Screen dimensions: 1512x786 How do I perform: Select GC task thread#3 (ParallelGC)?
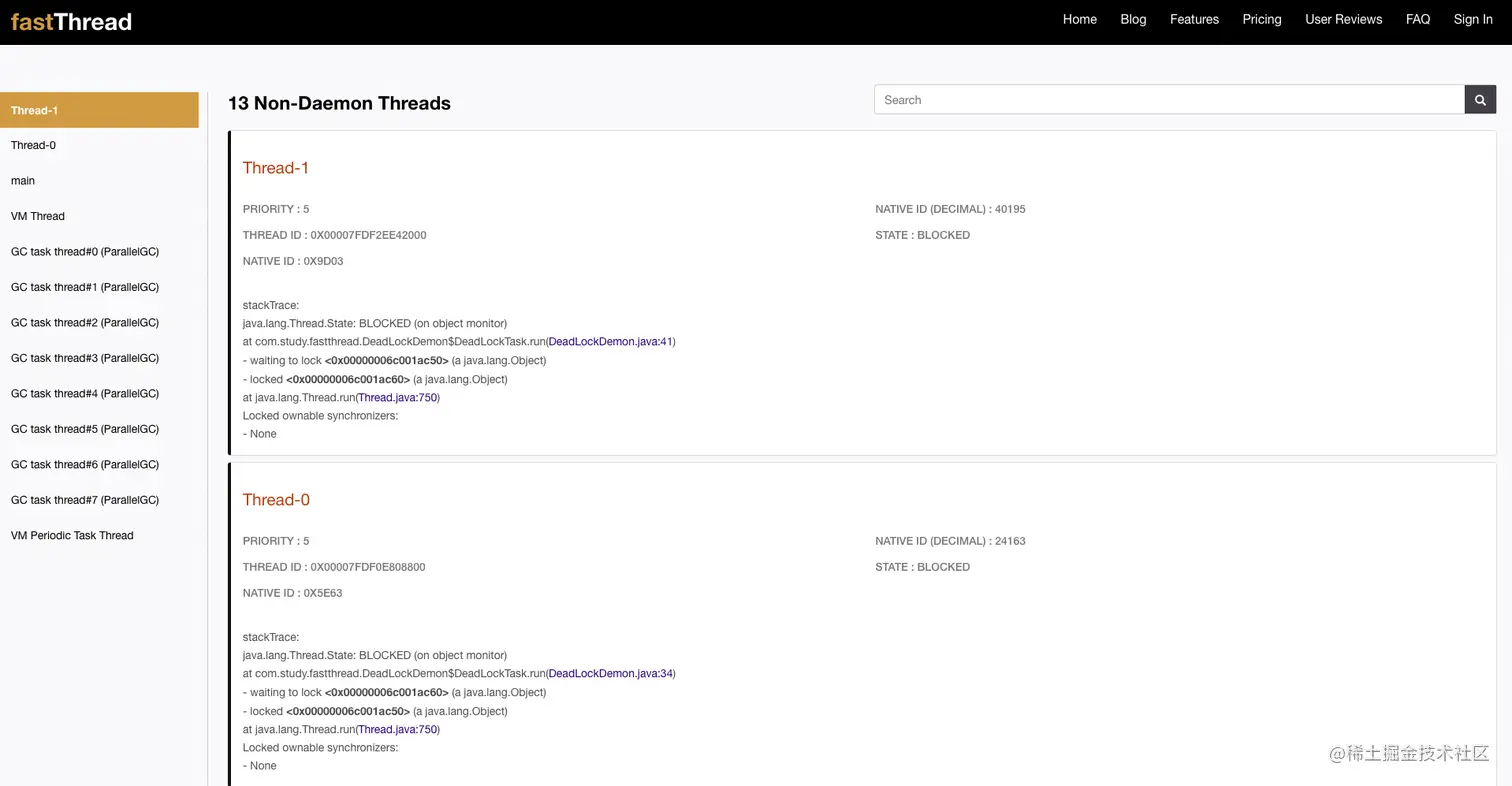click(99, 358)
